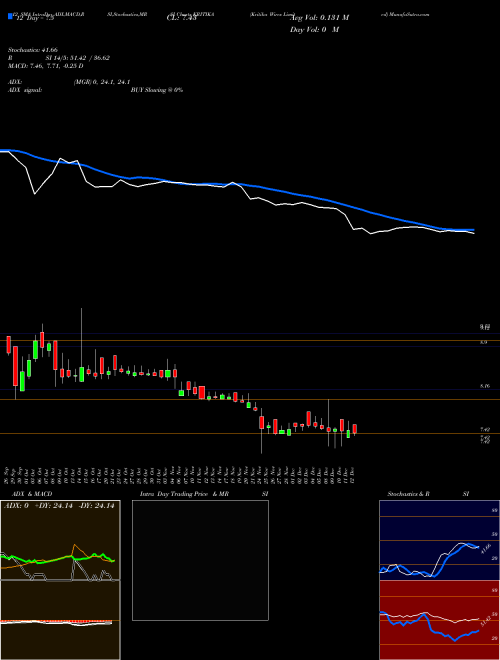Viewport: 500px width, 660px height.
Task: Click the 31.42 value in the RSI chart
Action: pos(485,622)
